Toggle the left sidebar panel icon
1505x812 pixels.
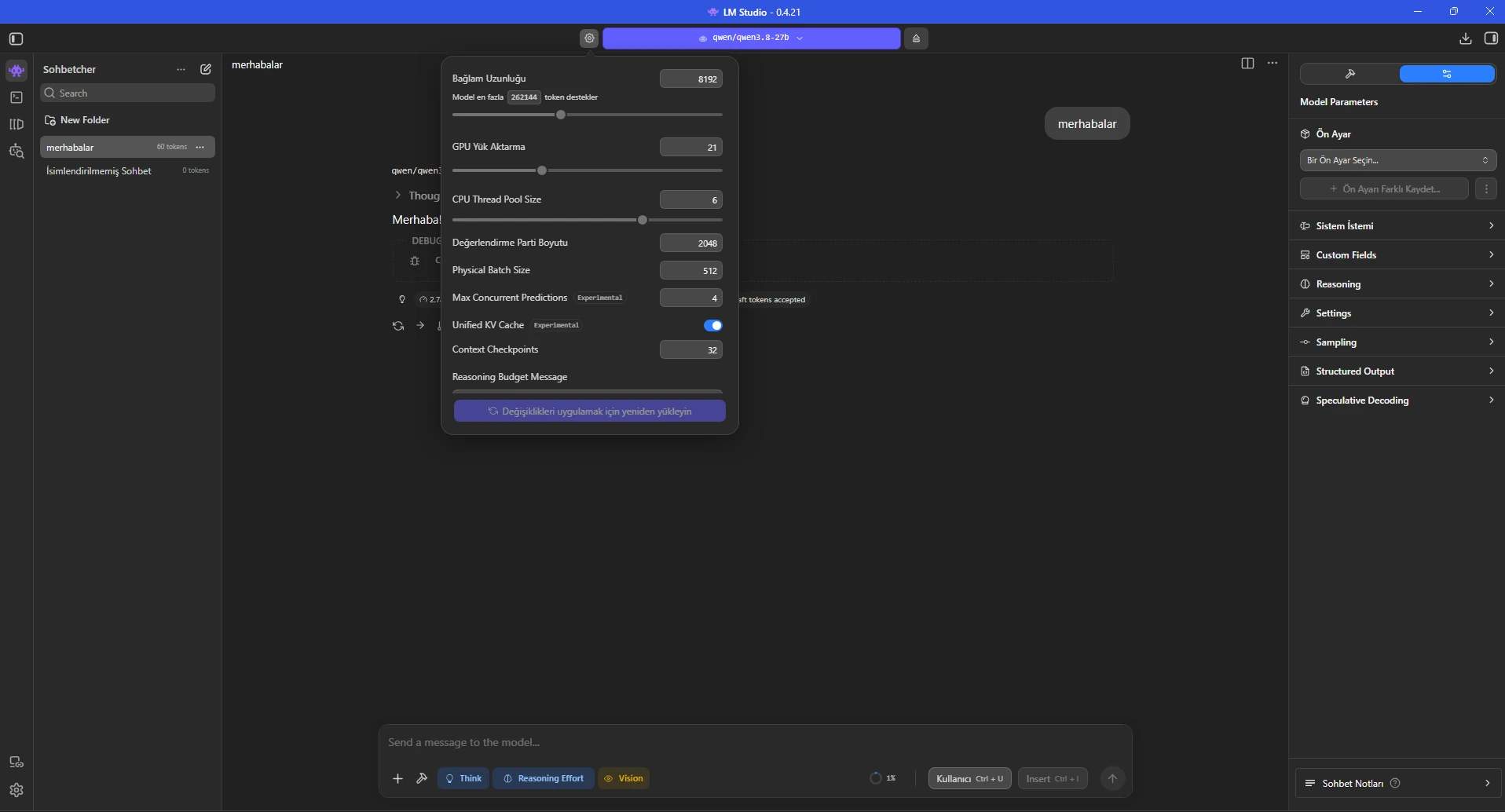tap(16, 38)
